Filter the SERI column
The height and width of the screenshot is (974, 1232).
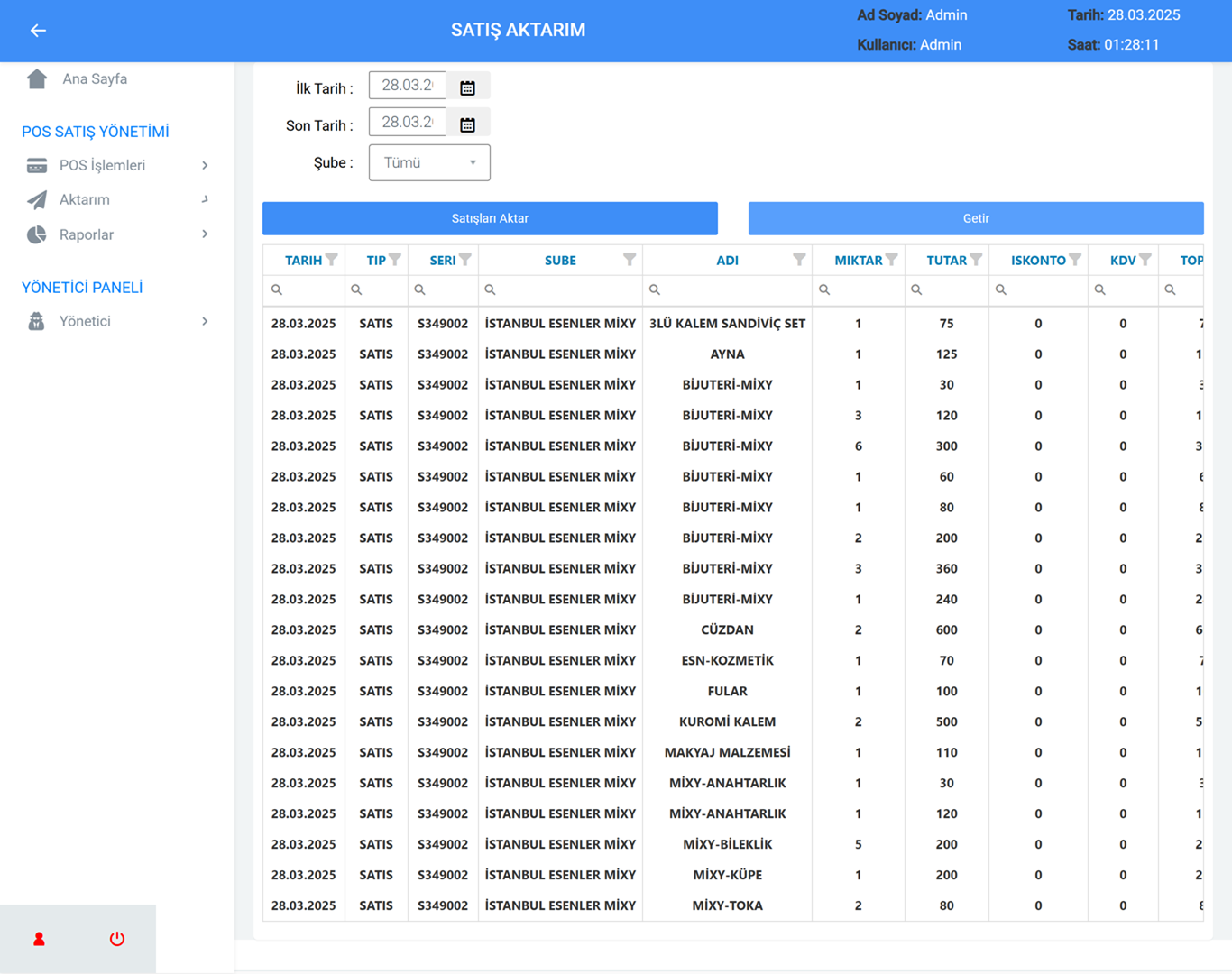tap(465, 260)
